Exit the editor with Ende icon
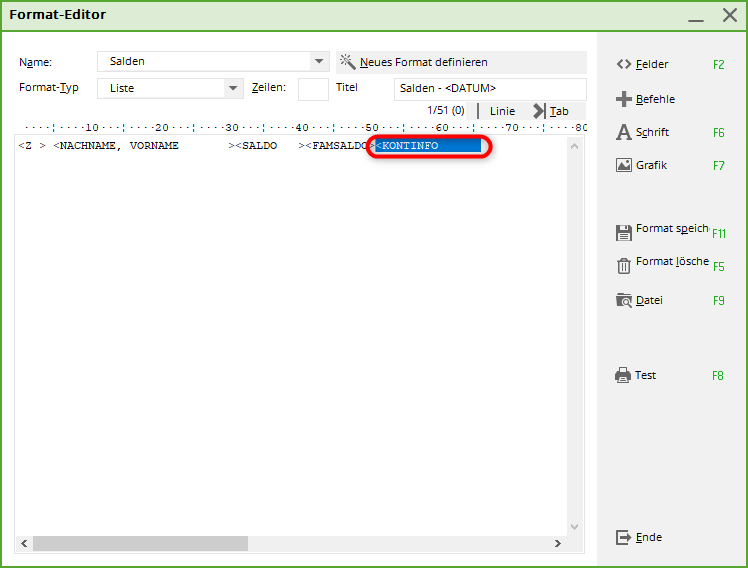The width and height of the screenshot is (748, 568). point(624,537)
